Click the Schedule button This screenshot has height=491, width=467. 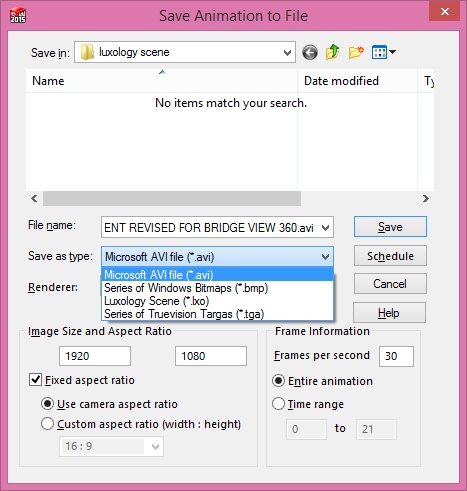[390, 256]
